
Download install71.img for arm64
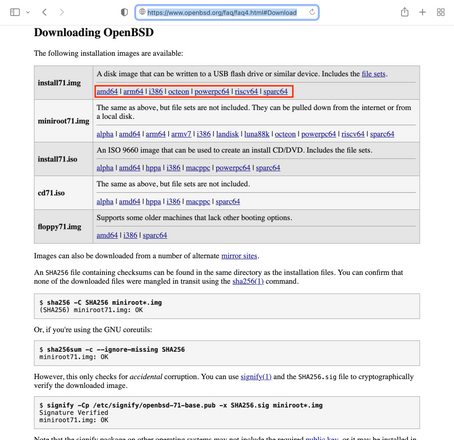click(x=133, y=91)
